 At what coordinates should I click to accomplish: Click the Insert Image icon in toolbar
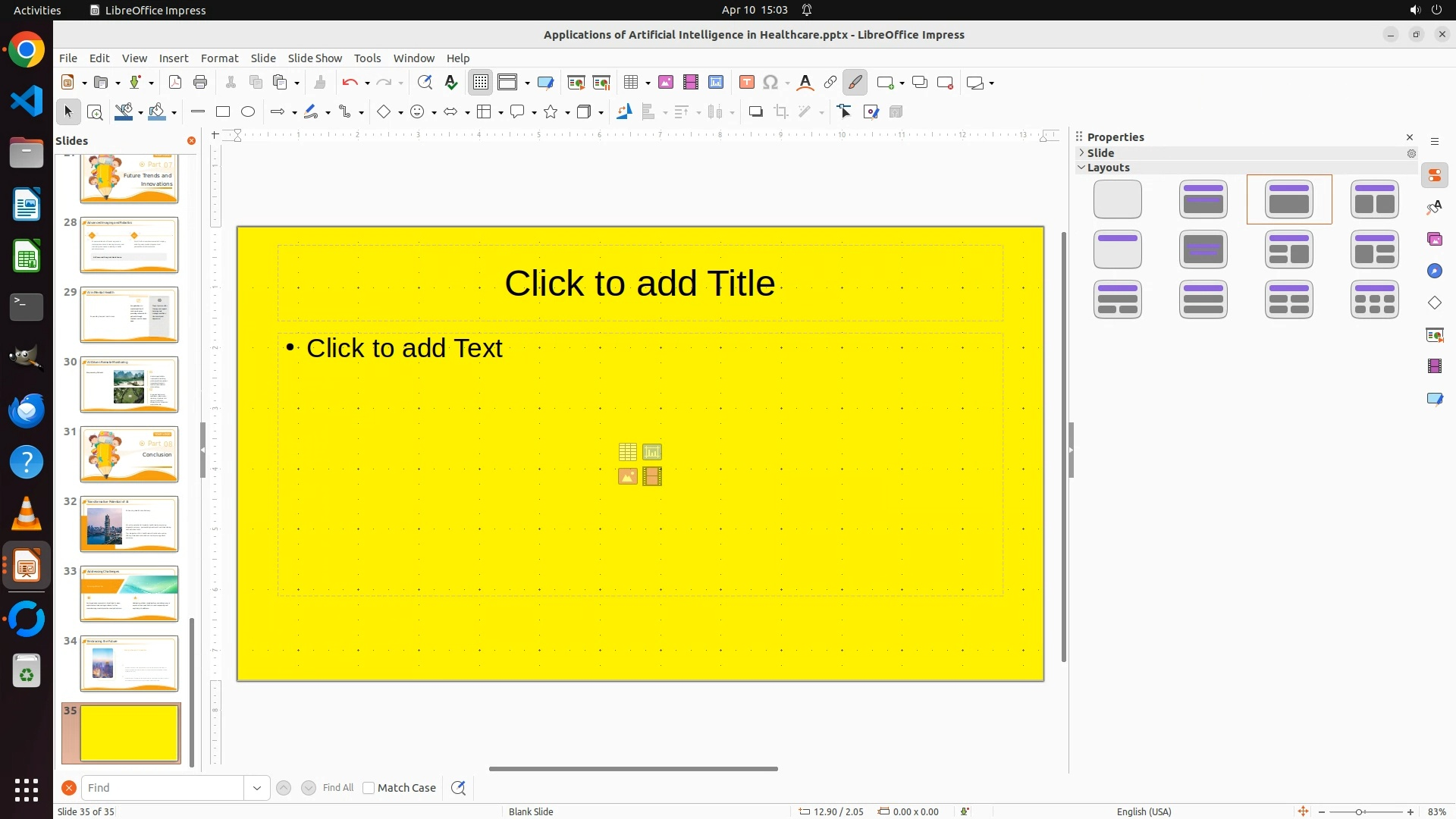click(x=666, y=83)
